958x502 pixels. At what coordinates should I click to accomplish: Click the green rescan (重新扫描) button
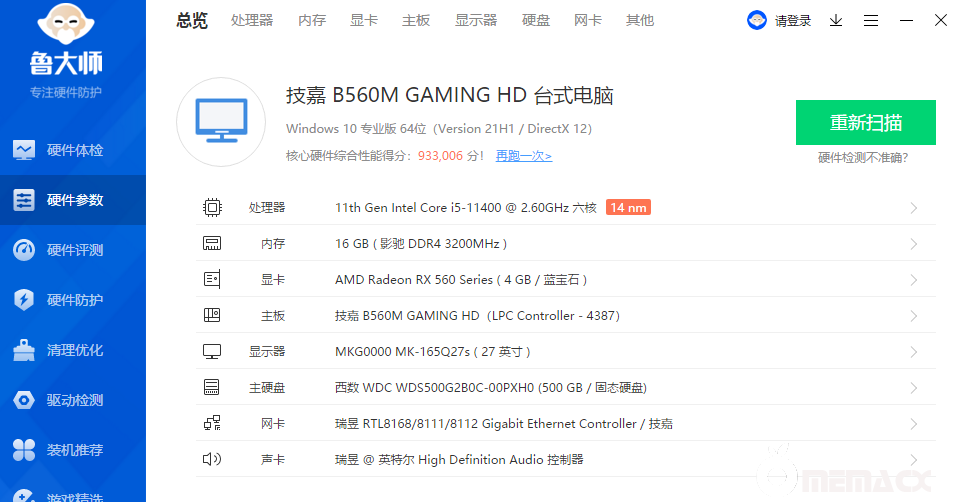865,123
